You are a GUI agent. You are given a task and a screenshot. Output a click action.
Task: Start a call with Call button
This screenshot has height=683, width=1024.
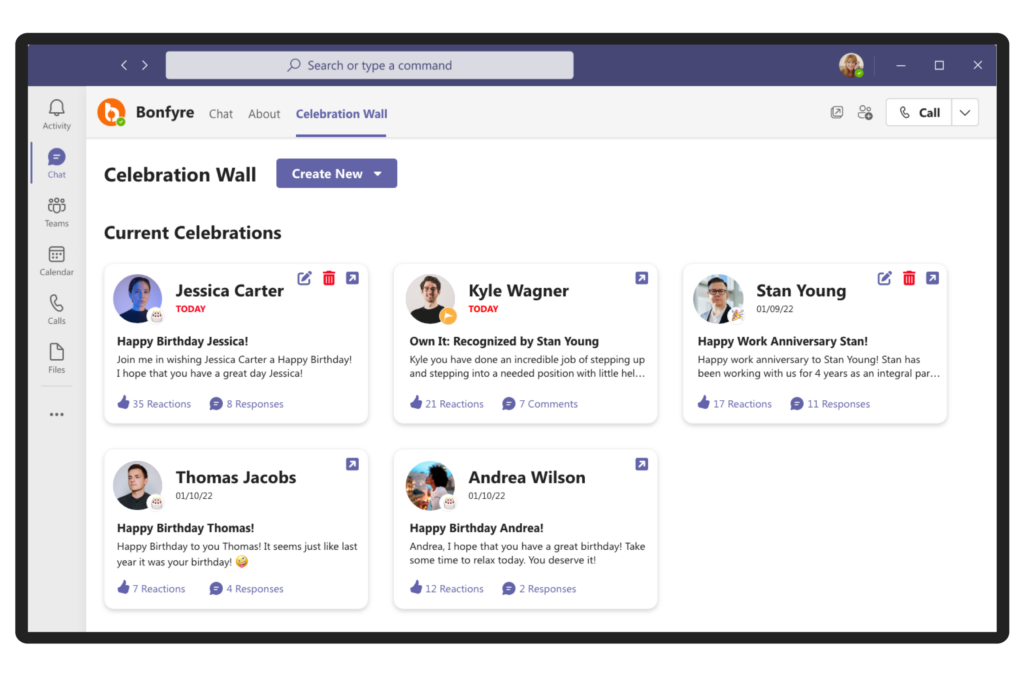click(919, 113)
